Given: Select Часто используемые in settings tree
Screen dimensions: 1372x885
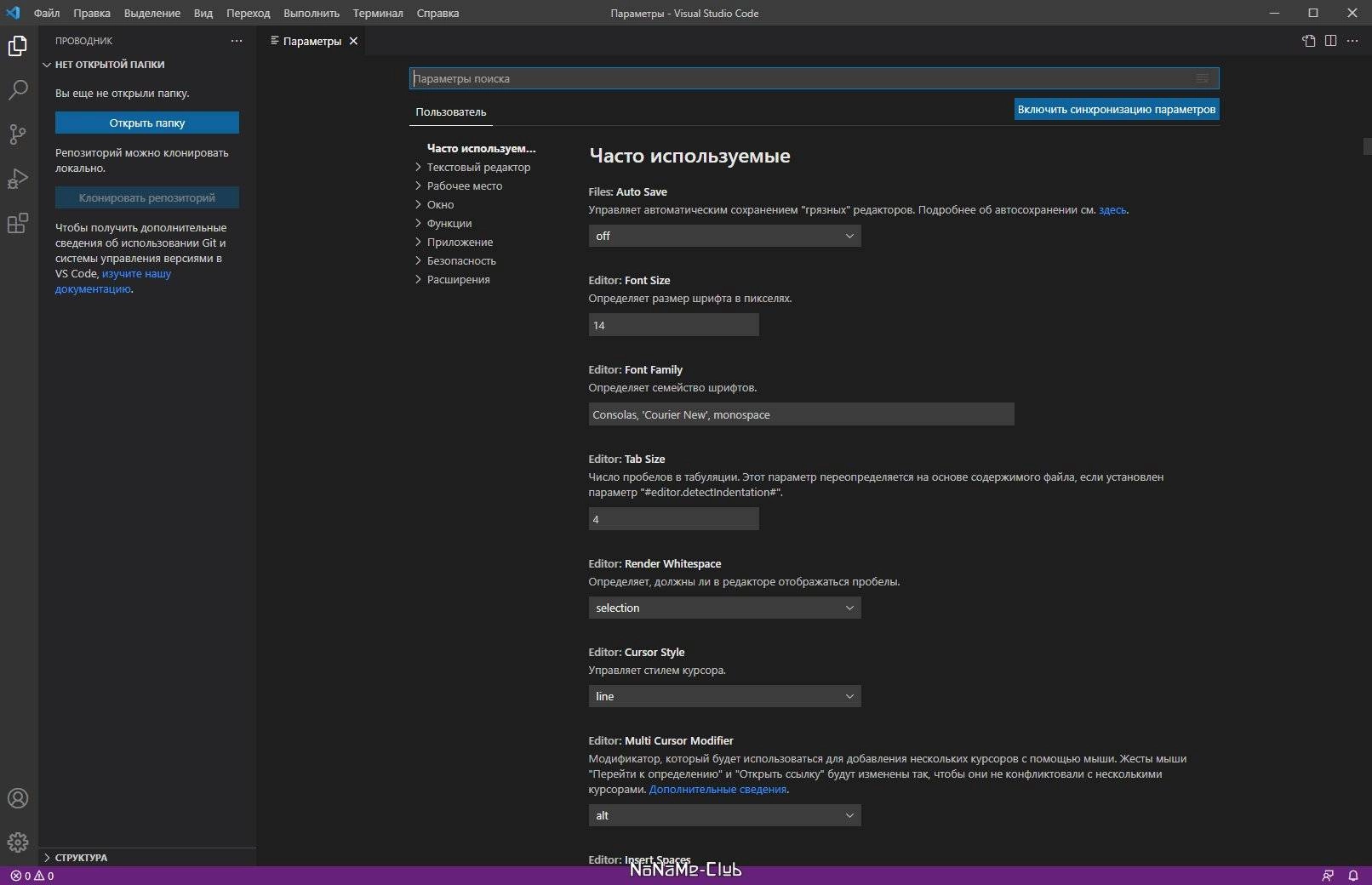Looking at the screenshot, I should point(481,148).
